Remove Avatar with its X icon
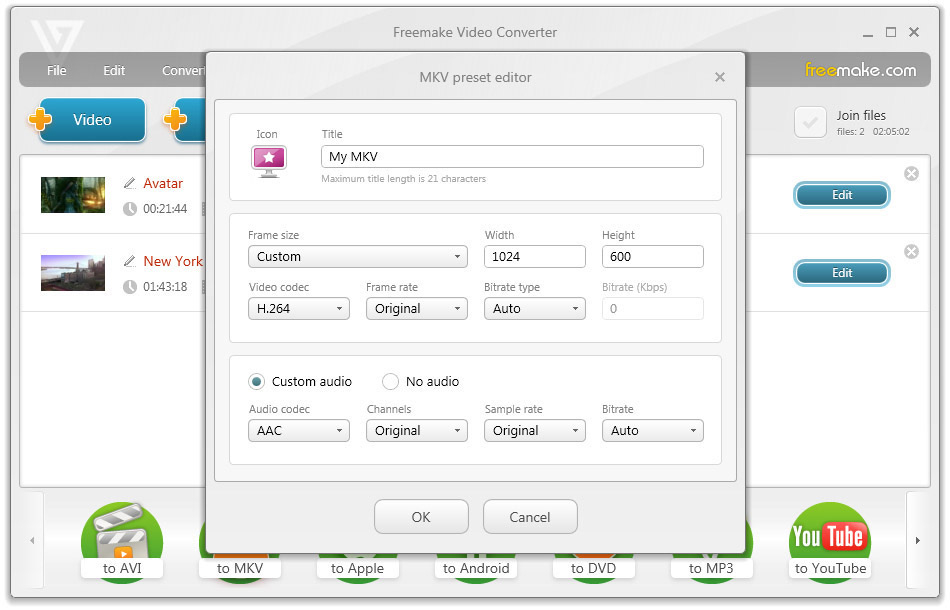The height and width of the screenshot is (610, 950). click(x=911, y=174)
